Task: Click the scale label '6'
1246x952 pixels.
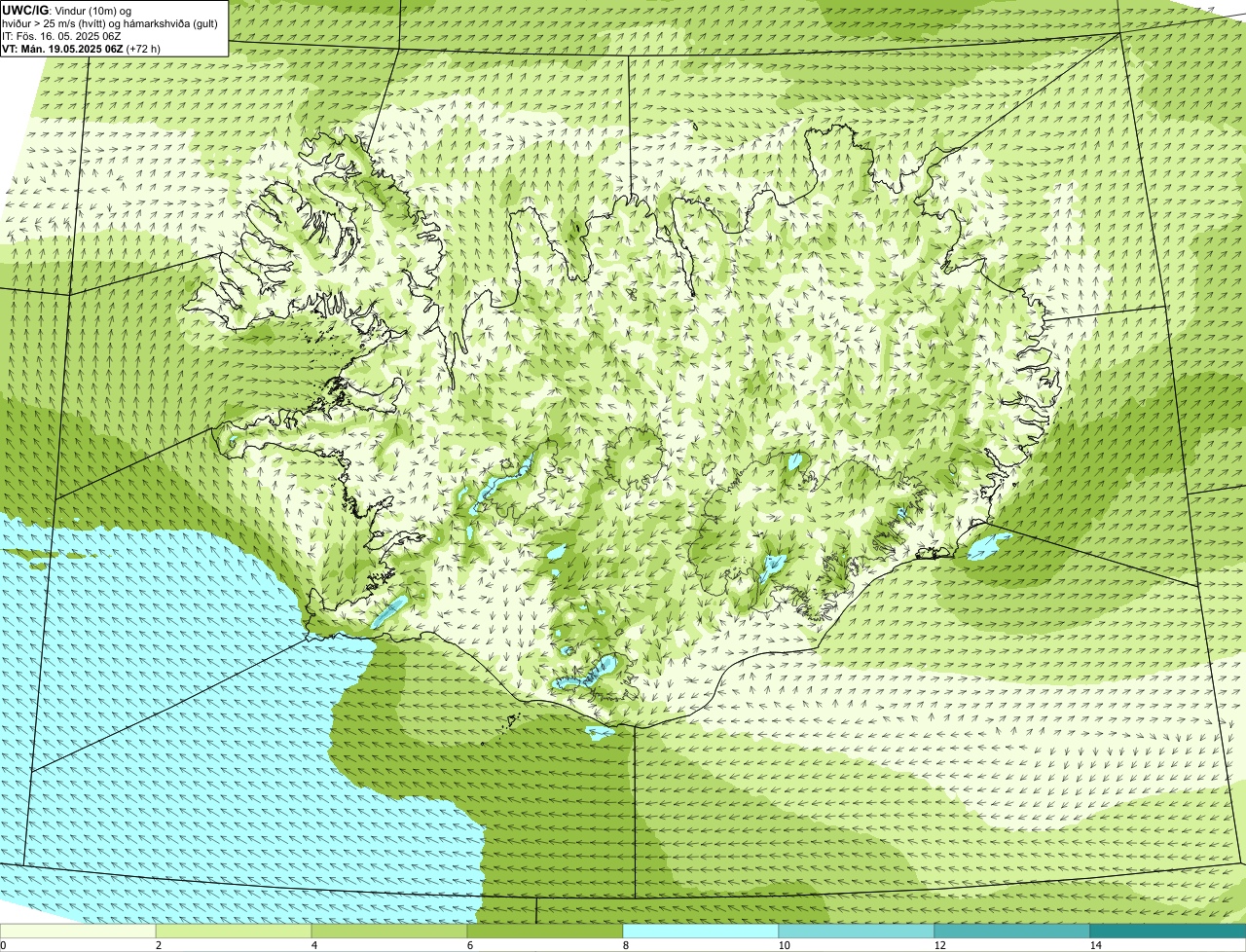Action: (x=469, y=945)
